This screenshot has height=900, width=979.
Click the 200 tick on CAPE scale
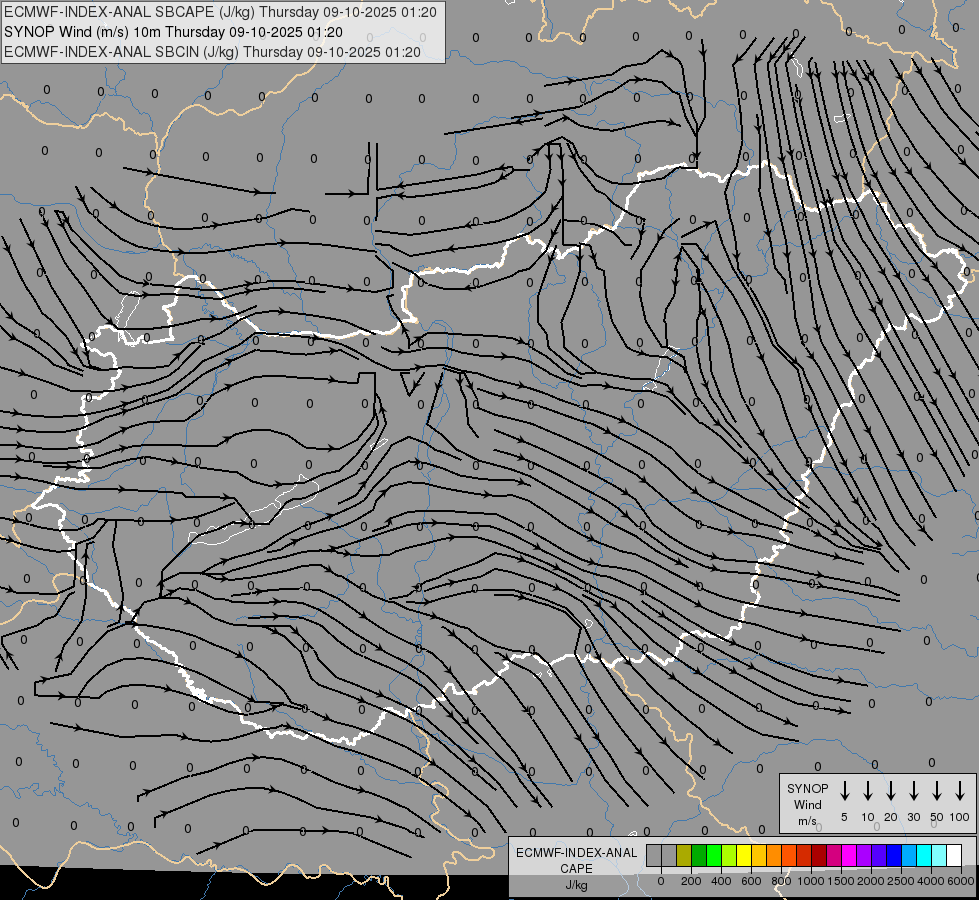point(691,881)
